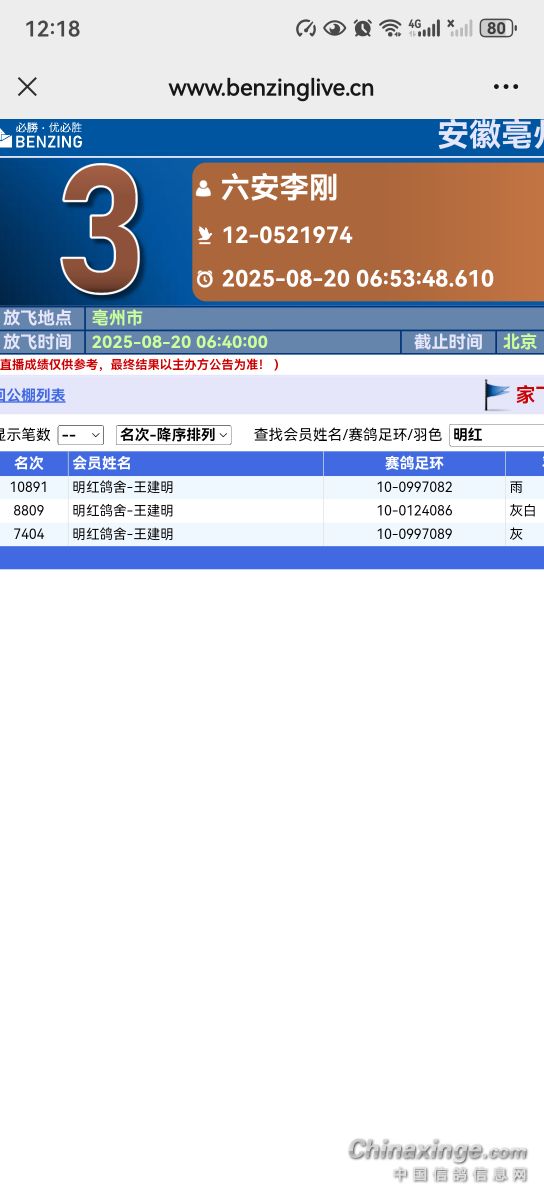Viewport: 544px width, 1200px height.
Task: Tap the alarm icon in status bar
Action: click(362, 28)
